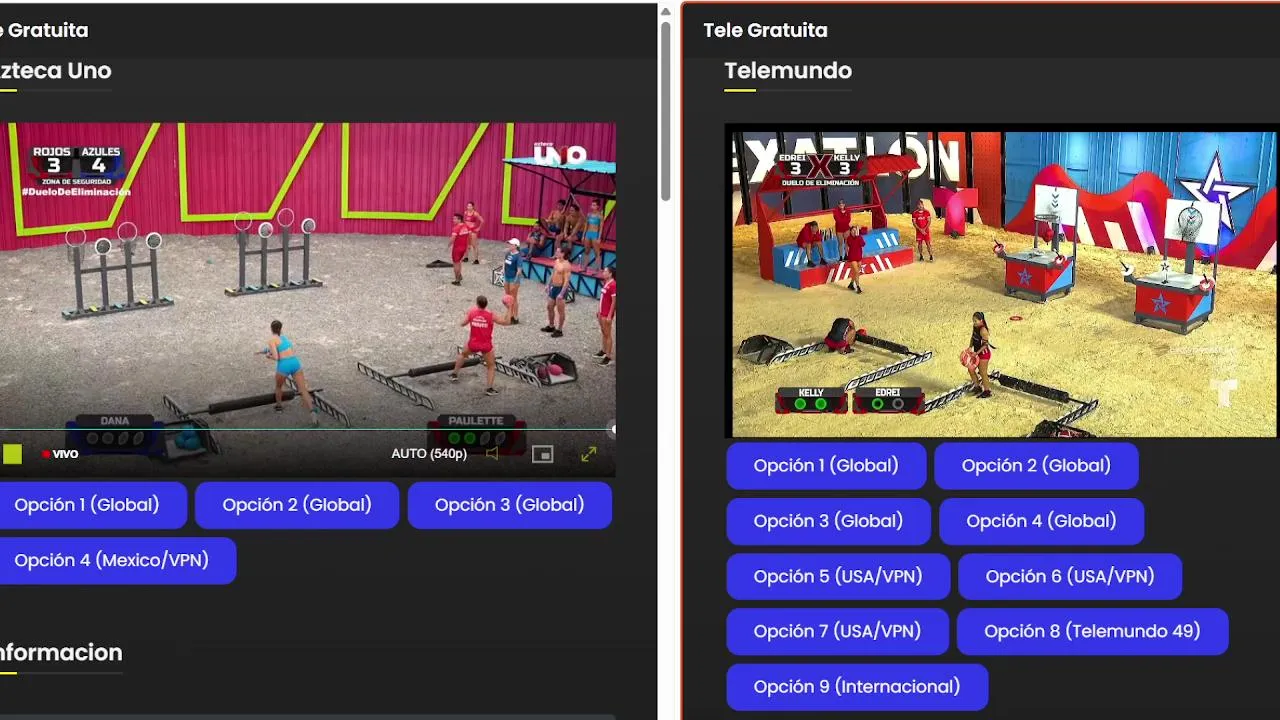Click the Azteca Uno player progress bar
Image resolution: width=1280 pixels, height=720 pixels.
click(307, 430)
